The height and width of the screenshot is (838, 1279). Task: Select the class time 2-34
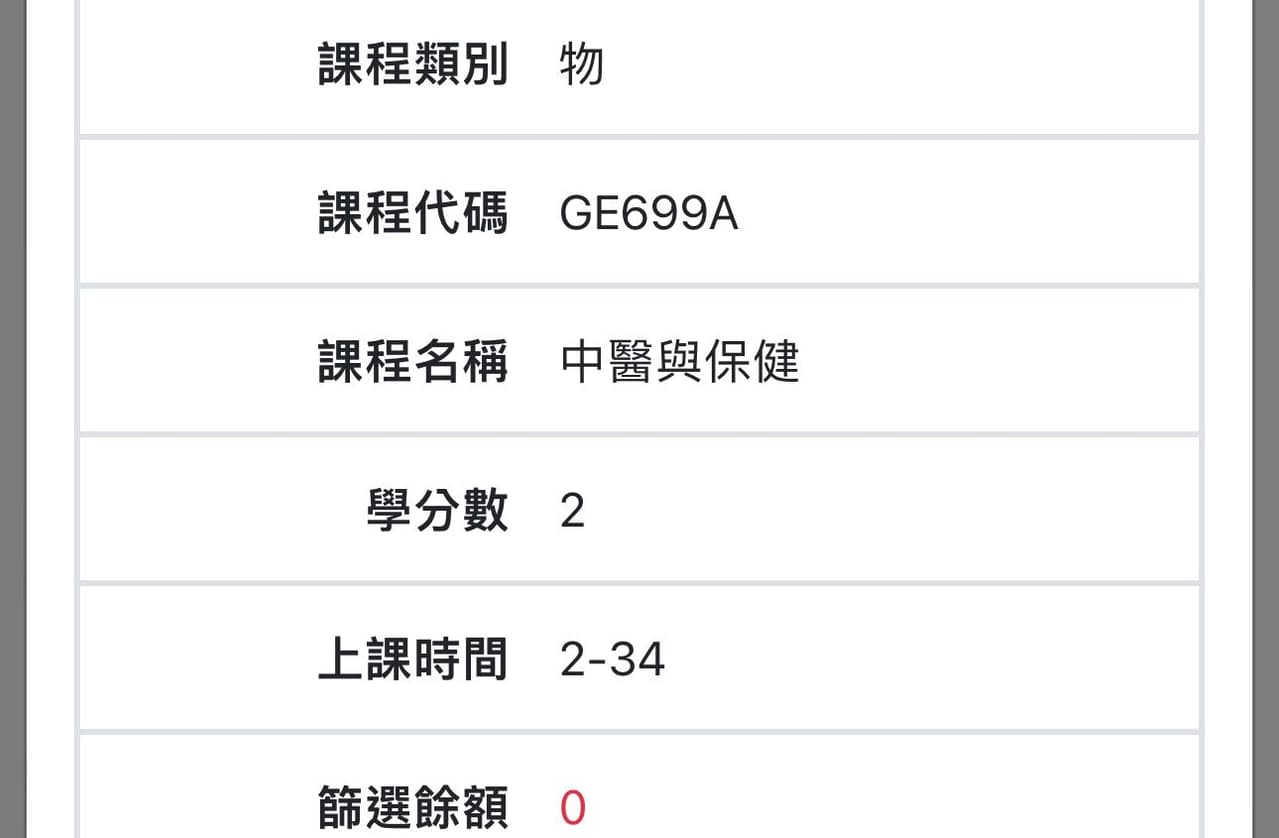tap(613, 660)
